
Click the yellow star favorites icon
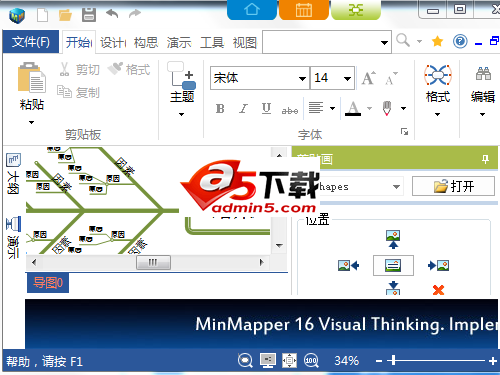pos(437,41)
